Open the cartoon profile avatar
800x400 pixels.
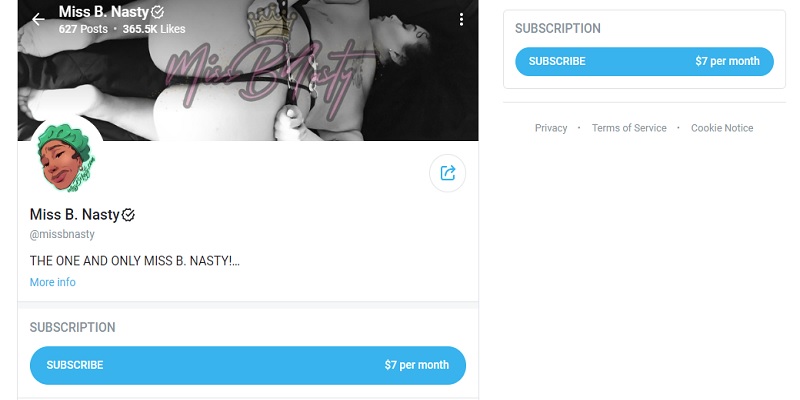[67, 156]
